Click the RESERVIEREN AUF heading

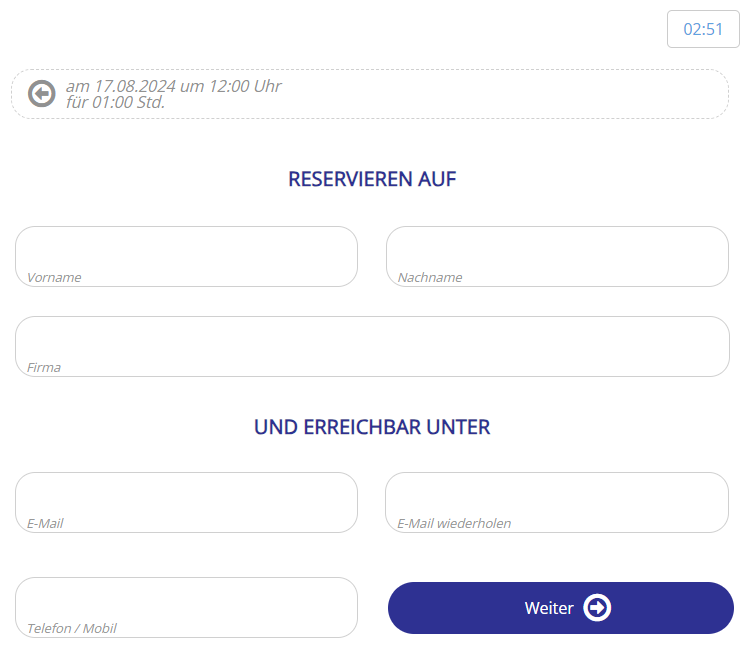372,179
